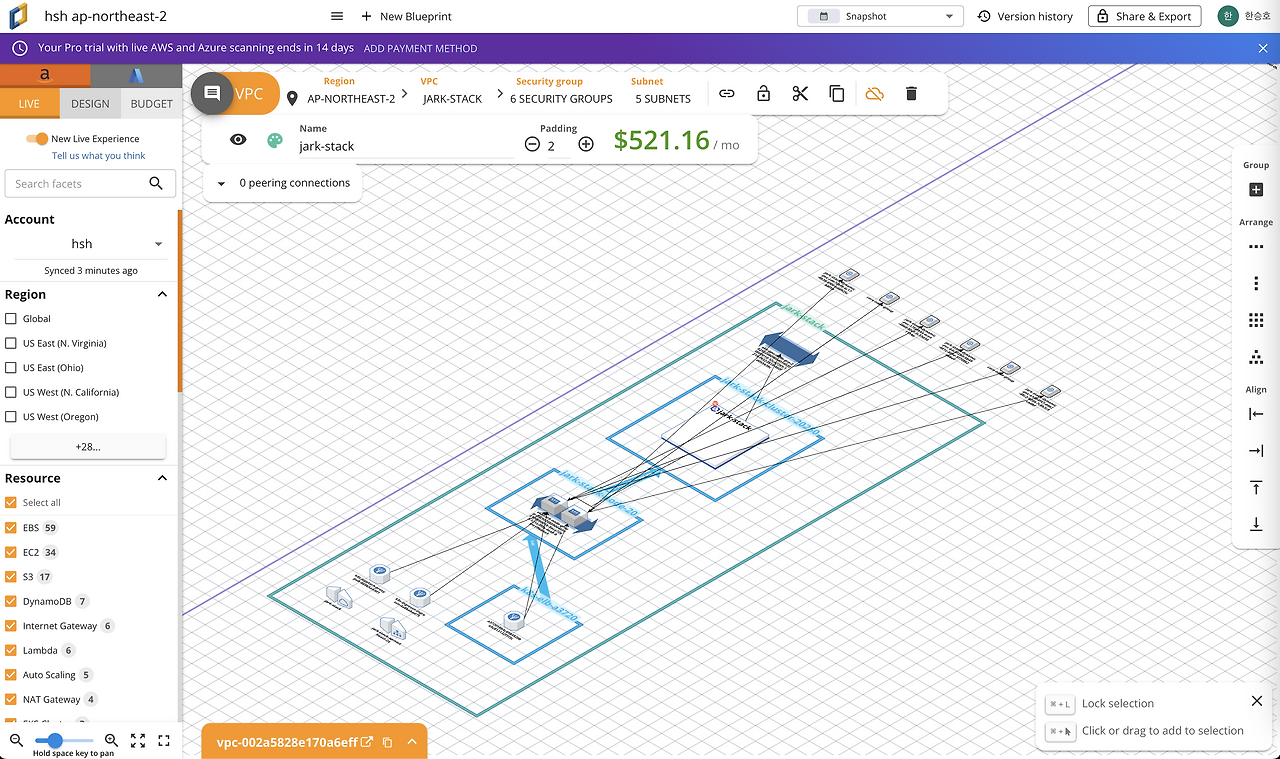Image resolution: width=1280 pixels, height=759 pixels.
Task: Decrease padding with minus button
Action: (532, 144)
